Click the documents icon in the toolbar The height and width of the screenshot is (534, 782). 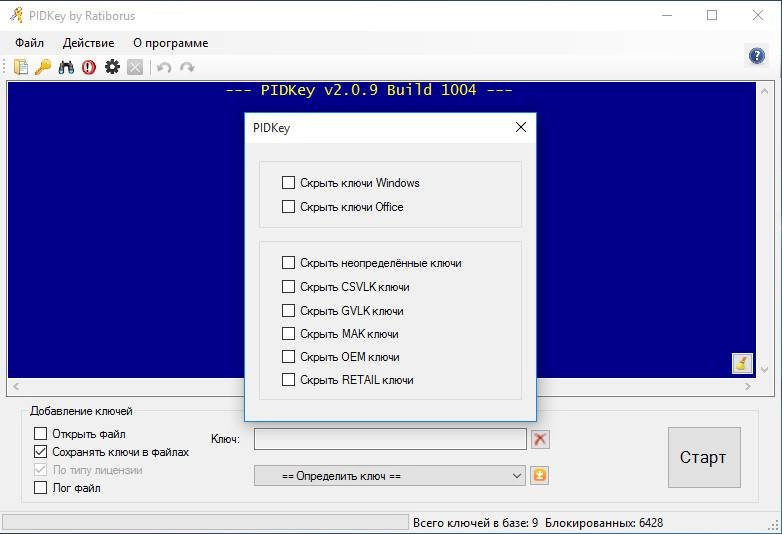pos(21,67)
